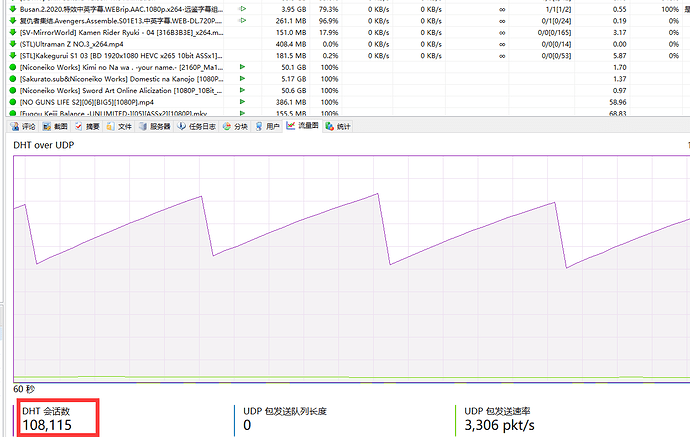
Task: Switch to the 分块 (pieces) tab
Action: (235, 126)
